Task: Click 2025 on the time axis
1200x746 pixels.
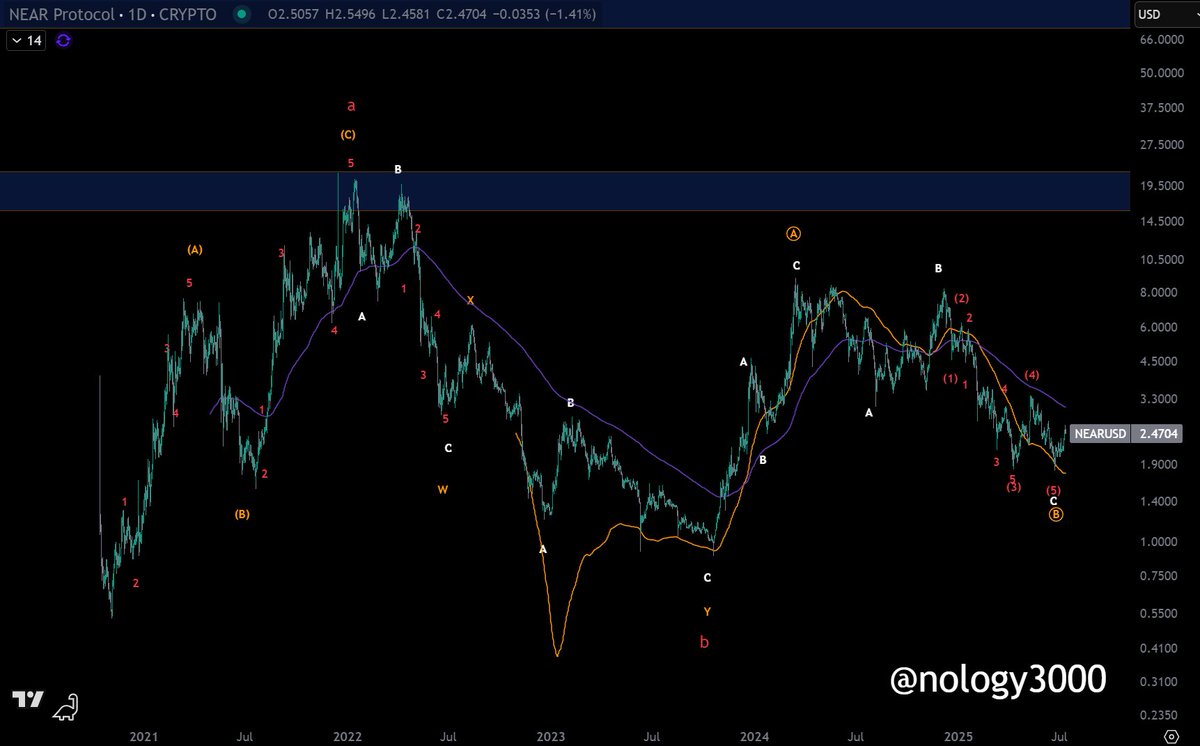Action: 958,737
